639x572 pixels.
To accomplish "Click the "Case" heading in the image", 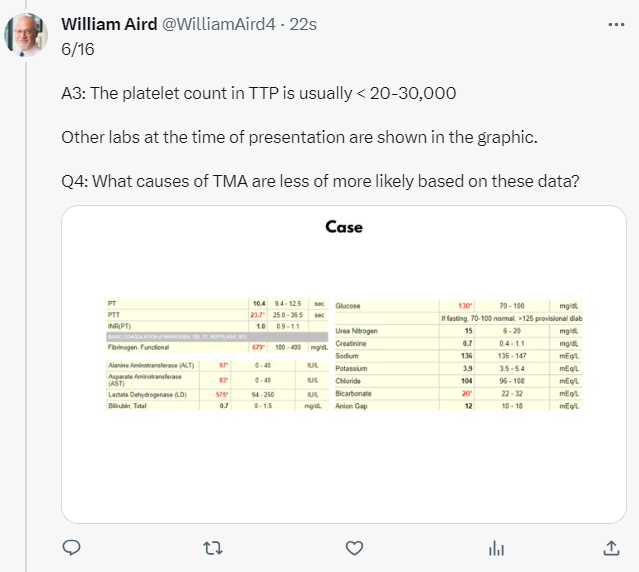I will 344,227.
